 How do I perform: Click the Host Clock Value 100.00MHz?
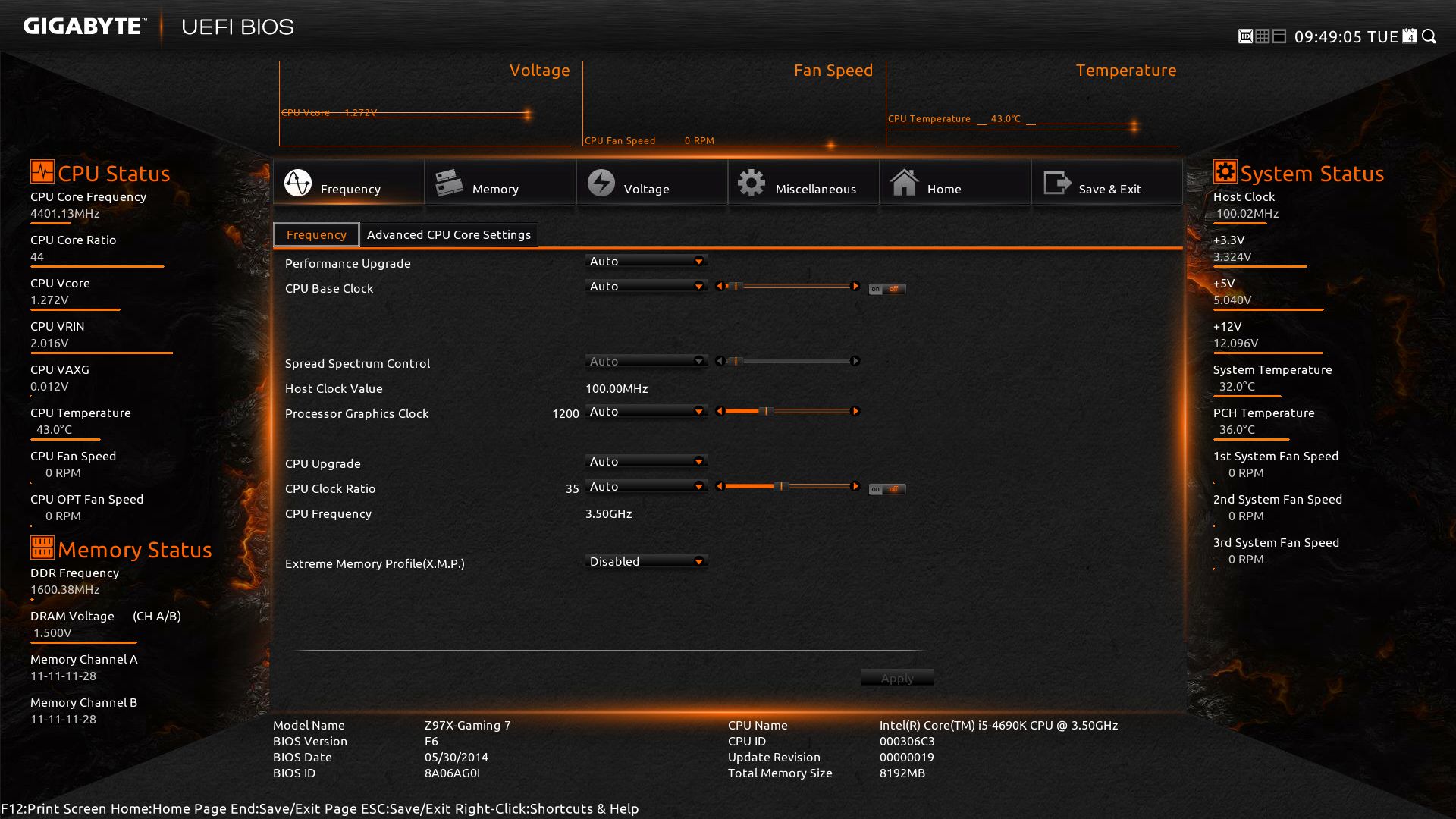point(617,388)
